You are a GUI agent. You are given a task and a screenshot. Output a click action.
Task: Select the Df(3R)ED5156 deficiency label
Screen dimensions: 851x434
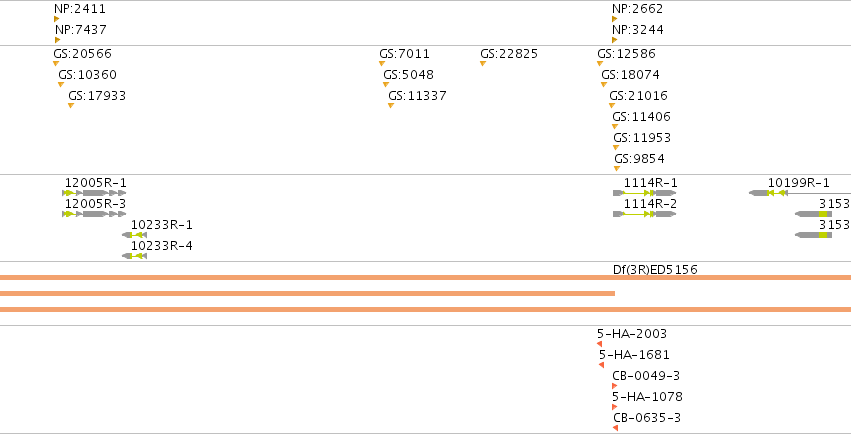(x=655, y=269)
